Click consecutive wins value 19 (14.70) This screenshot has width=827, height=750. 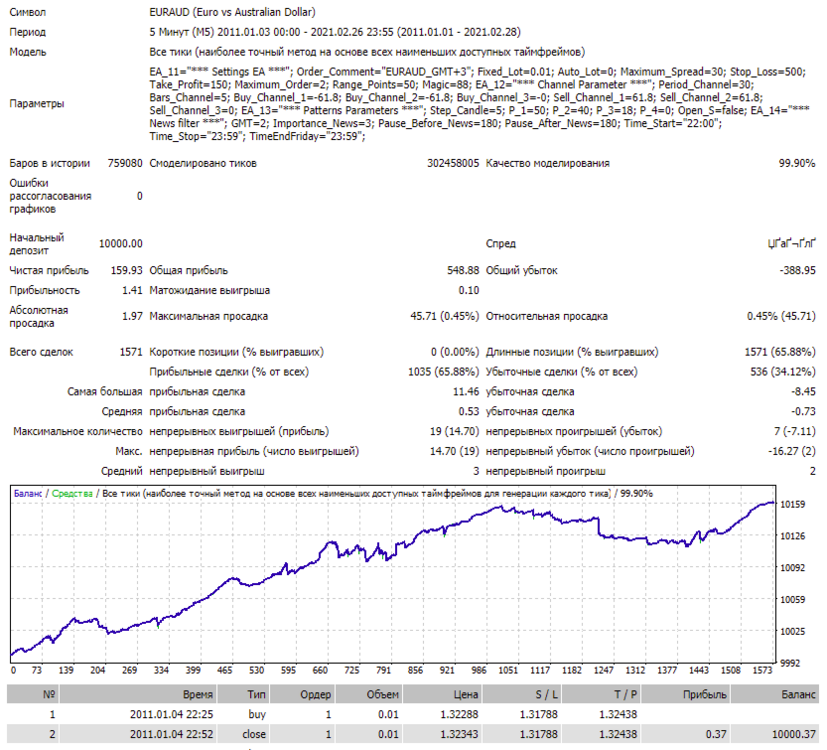pos(455,431)
